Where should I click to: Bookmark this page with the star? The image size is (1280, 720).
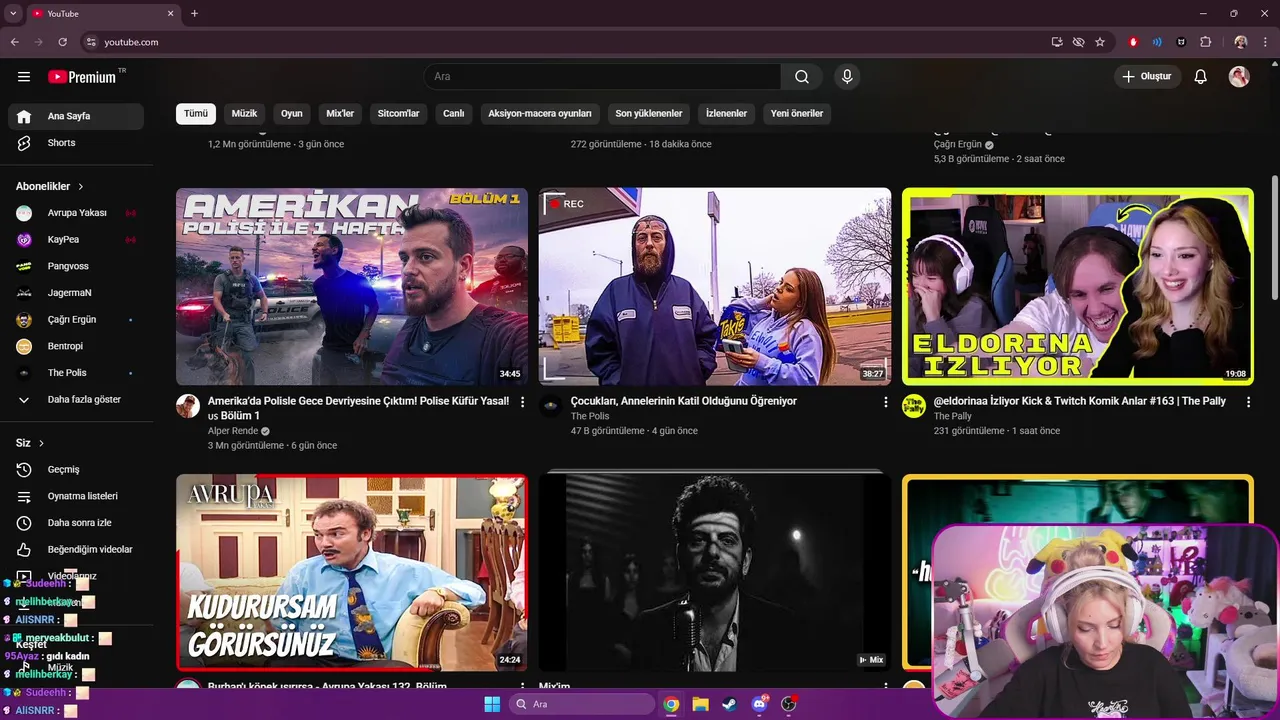click(1100, 42)
